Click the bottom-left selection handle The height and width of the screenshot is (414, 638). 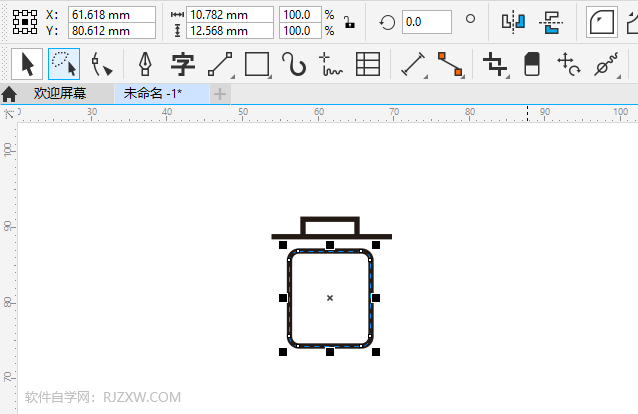point(283,352)
